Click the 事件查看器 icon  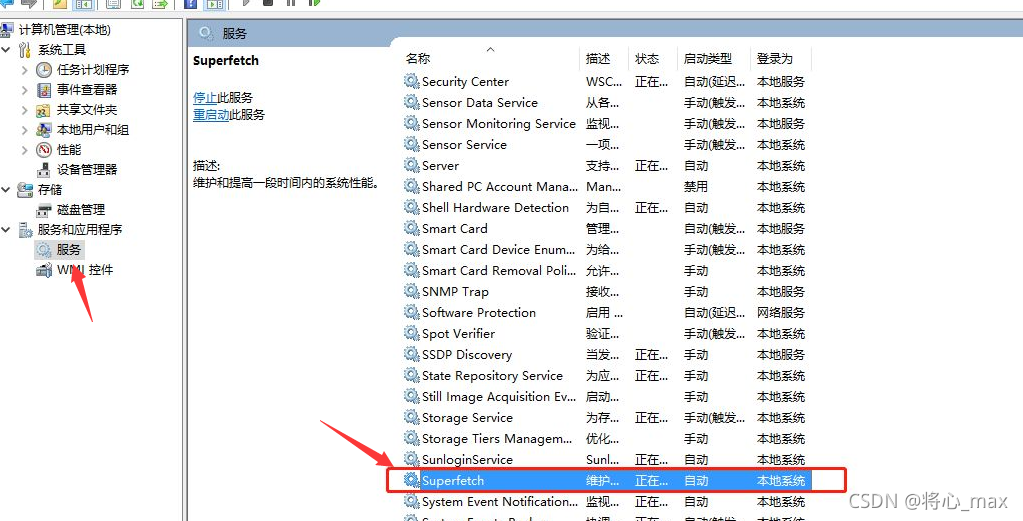tap(44, 90)
